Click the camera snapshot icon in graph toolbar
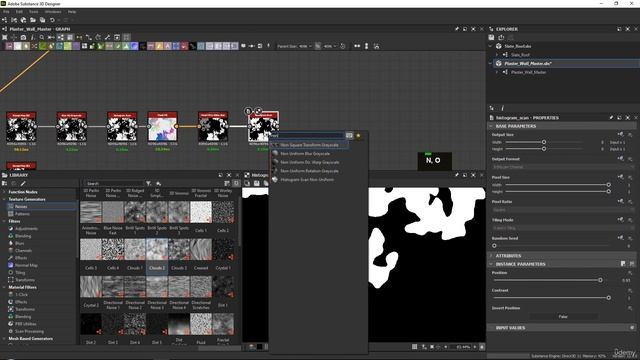The height and width of the screenshot is (360, 640). pos(23,37)
